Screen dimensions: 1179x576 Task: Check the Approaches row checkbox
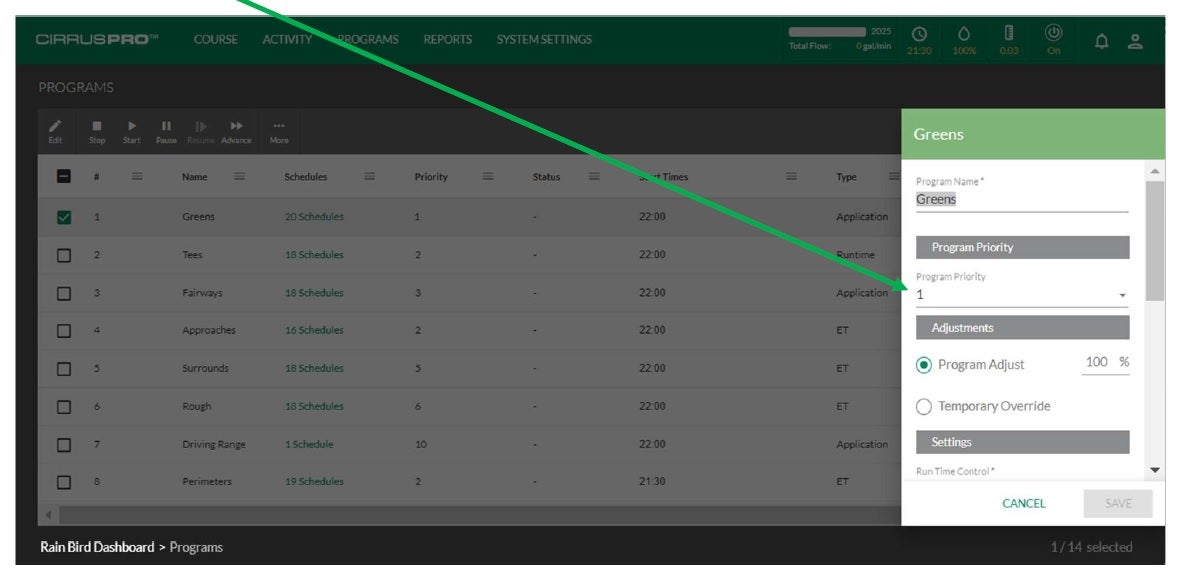pos(64,331)
